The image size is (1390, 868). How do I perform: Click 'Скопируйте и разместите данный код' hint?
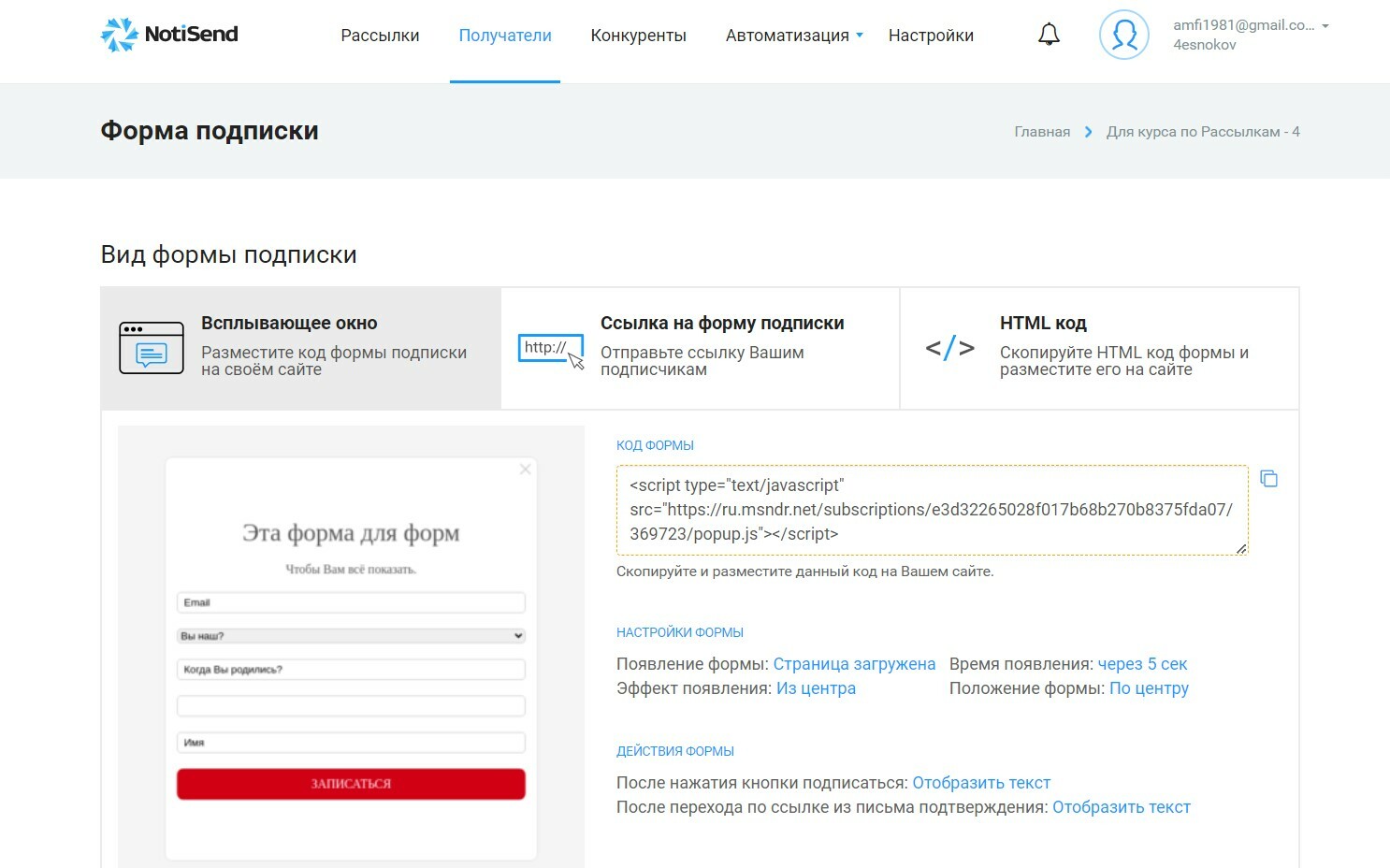(805, 571)
